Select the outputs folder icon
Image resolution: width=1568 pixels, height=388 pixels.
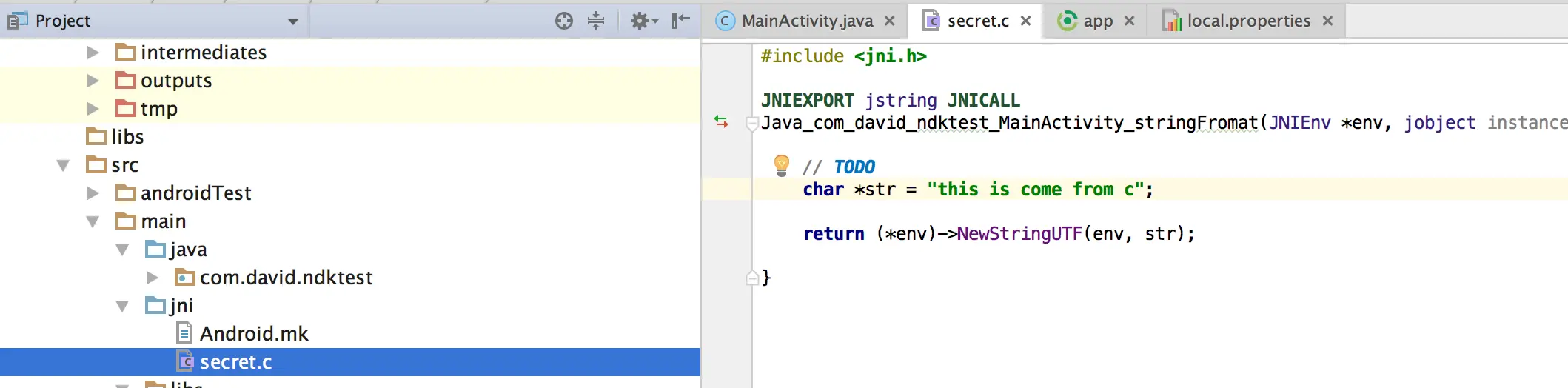(x=126, y=80)
